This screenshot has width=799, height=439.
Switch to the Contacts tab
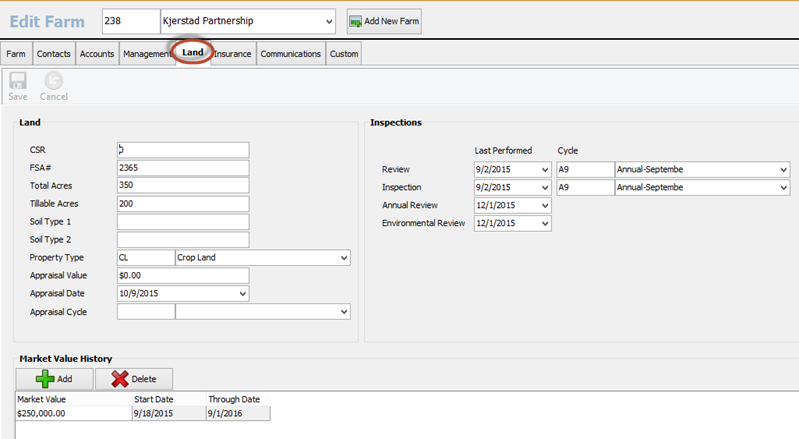point(54,54)
